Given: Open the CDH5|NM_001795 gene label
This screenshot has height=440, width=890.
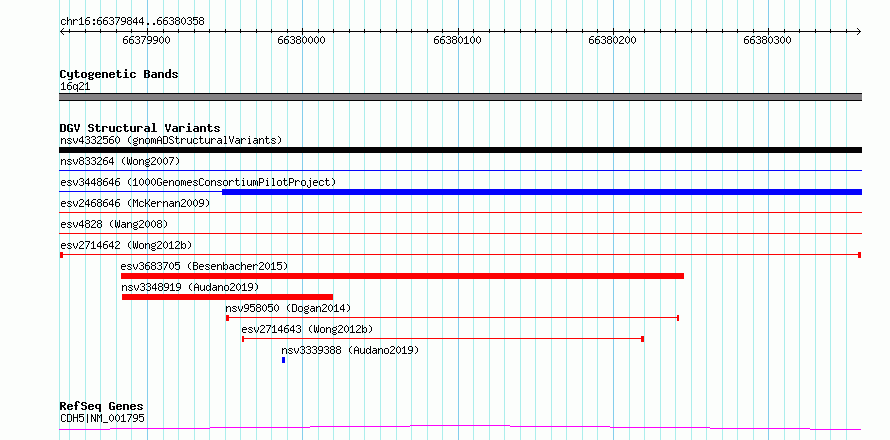Looking at the screenshot, I should click(x=102, y=418).
